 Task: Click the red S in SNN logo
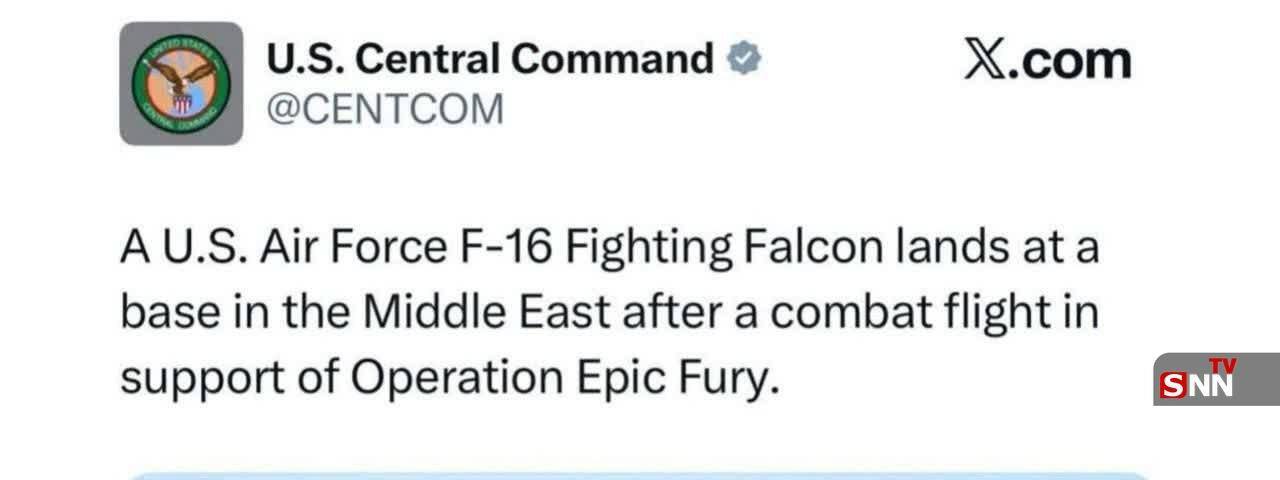pos(1174,385)
